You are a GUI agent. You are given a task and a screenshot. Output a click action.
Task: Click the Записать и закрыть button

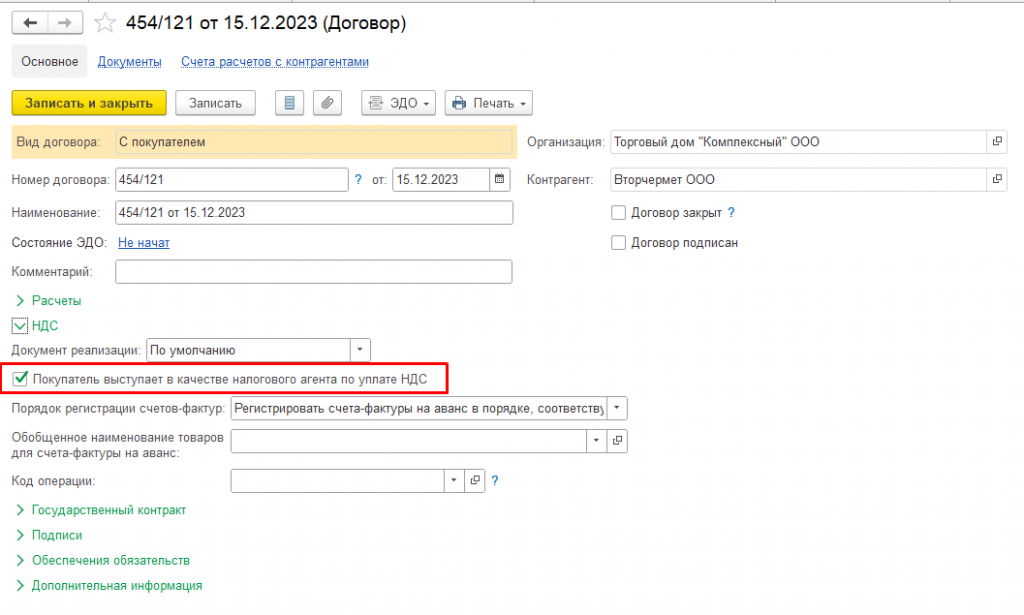pyautogui.click(x=89, y=103)
